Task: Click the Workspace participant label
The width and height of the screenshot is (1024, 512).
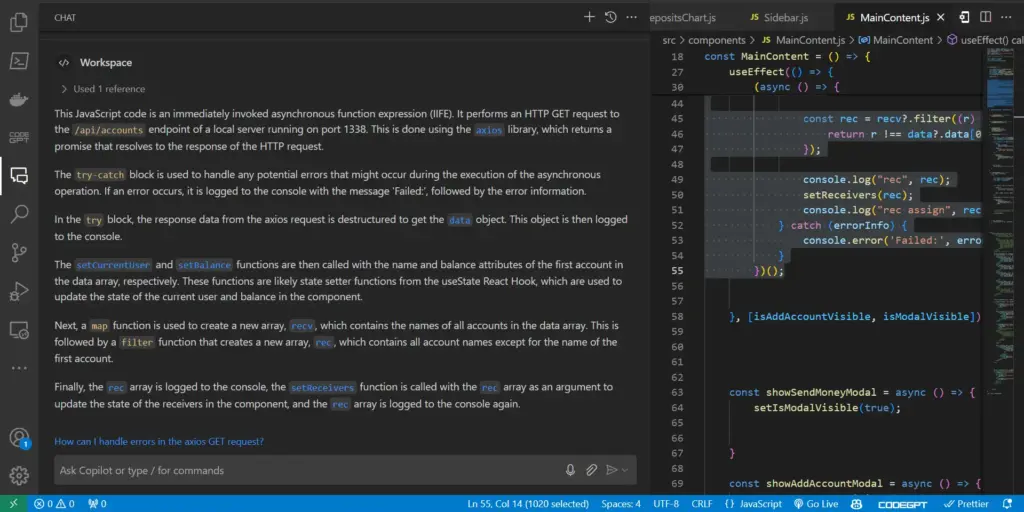Action: [x=106, y=63]
